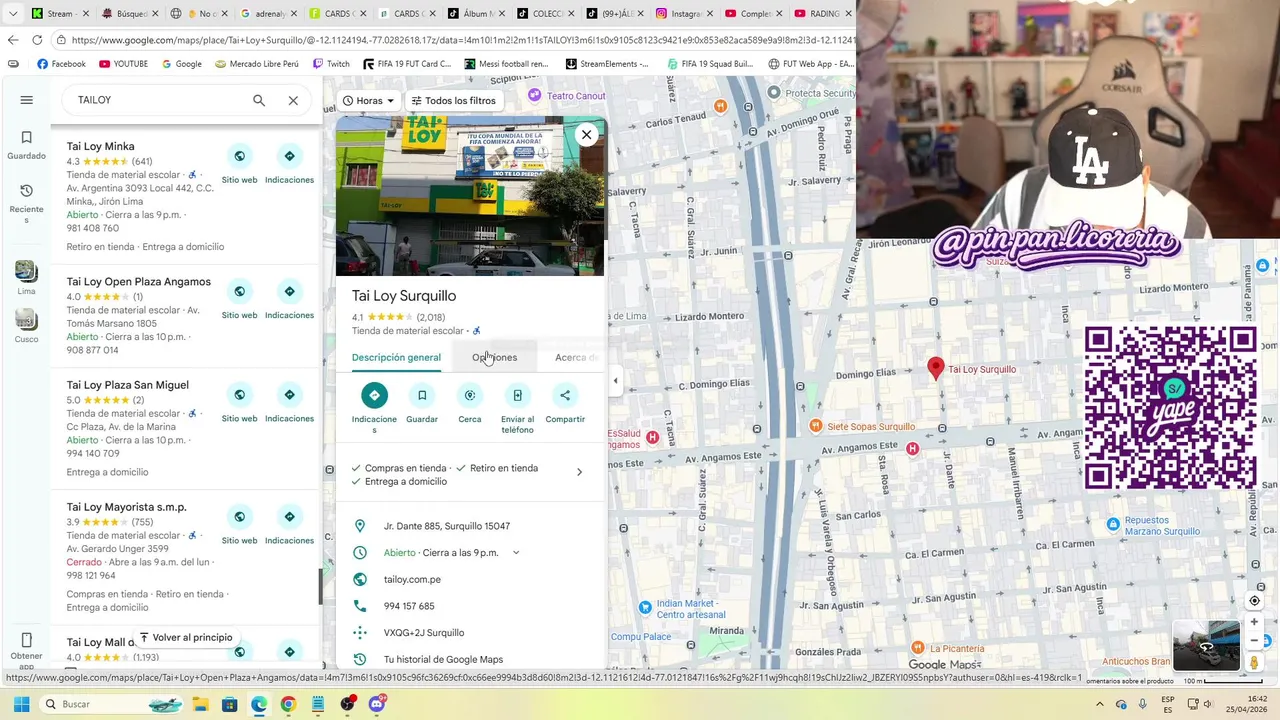
Task: Close the Tai Loy Surquillo place panel
Action: click(587, 134)
